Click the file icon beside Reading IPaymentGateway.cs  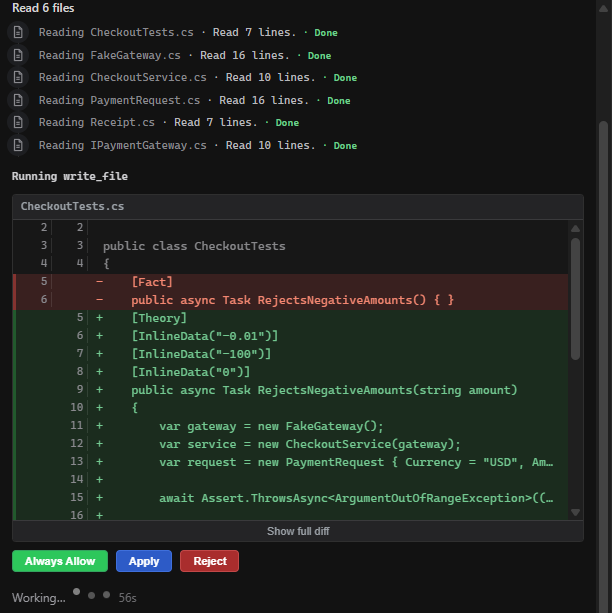(18, 145)
